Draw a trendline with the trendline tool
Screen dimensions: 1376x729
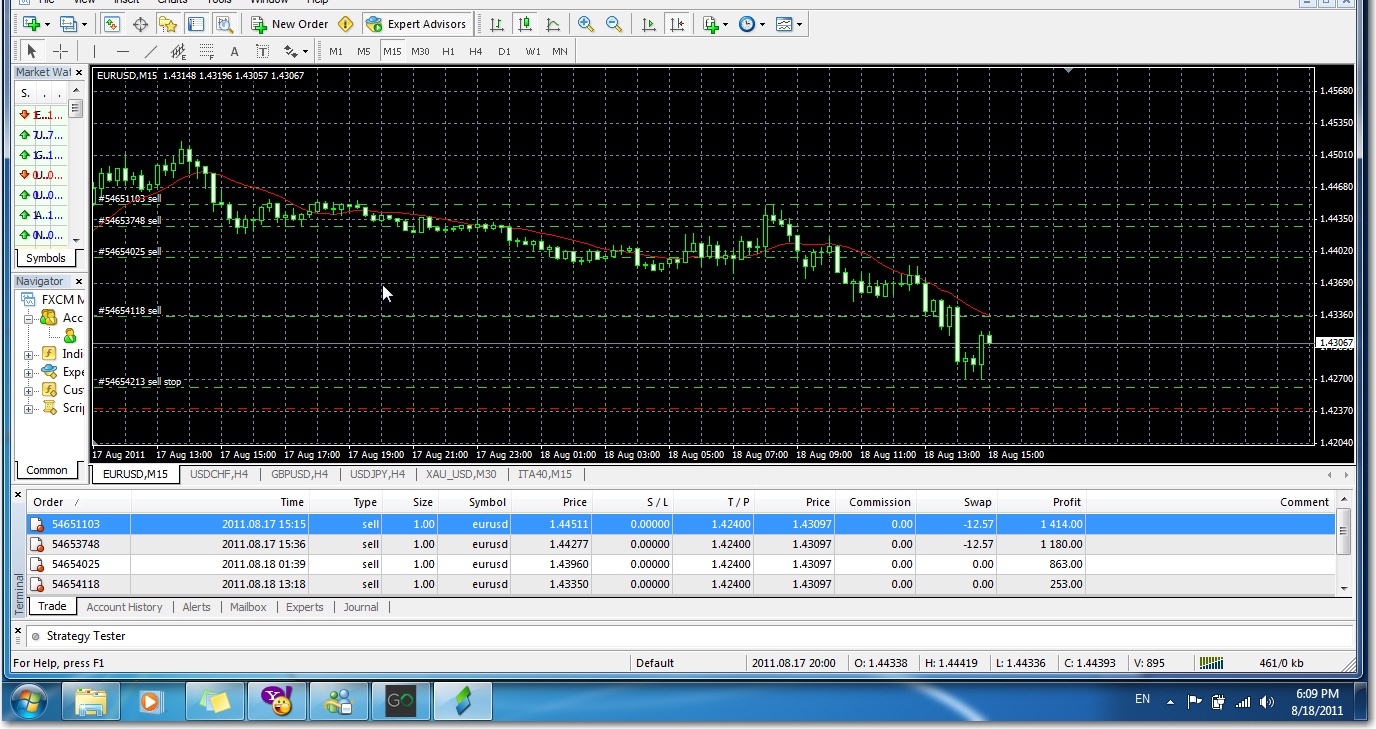pyautogui.click(x=151, y=51)
